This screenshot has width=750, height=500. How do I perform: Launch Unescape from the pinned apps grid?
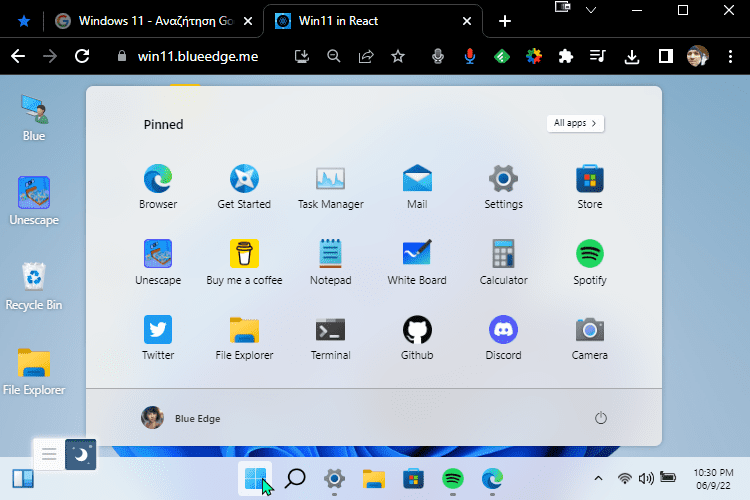(x=158, y=262)
